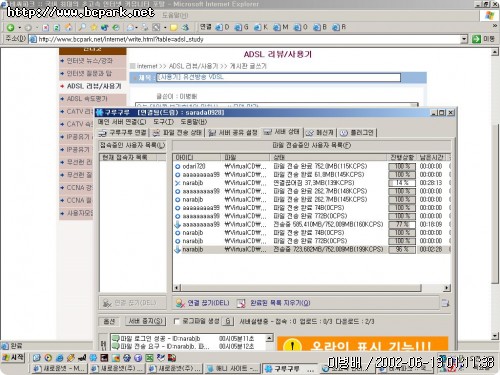This screenshot has height=375, width=500.
Task: Click the green Back arrow in IE toolbar
Action: pos(11,27)
